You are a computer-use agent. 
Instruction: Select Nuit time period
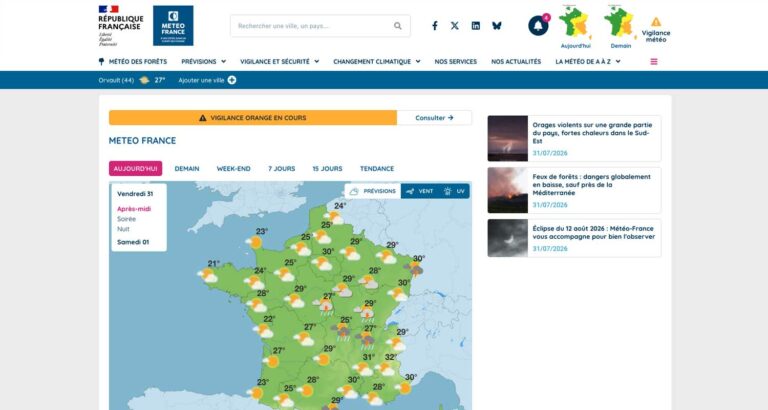123,229
